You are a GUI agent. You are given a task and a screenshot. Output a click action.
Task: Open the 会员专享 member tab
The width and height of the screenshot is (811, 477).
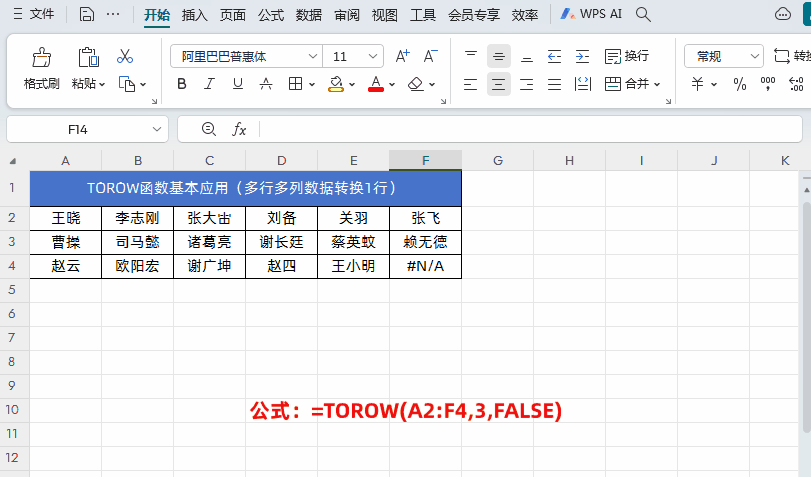pos(474,15)
